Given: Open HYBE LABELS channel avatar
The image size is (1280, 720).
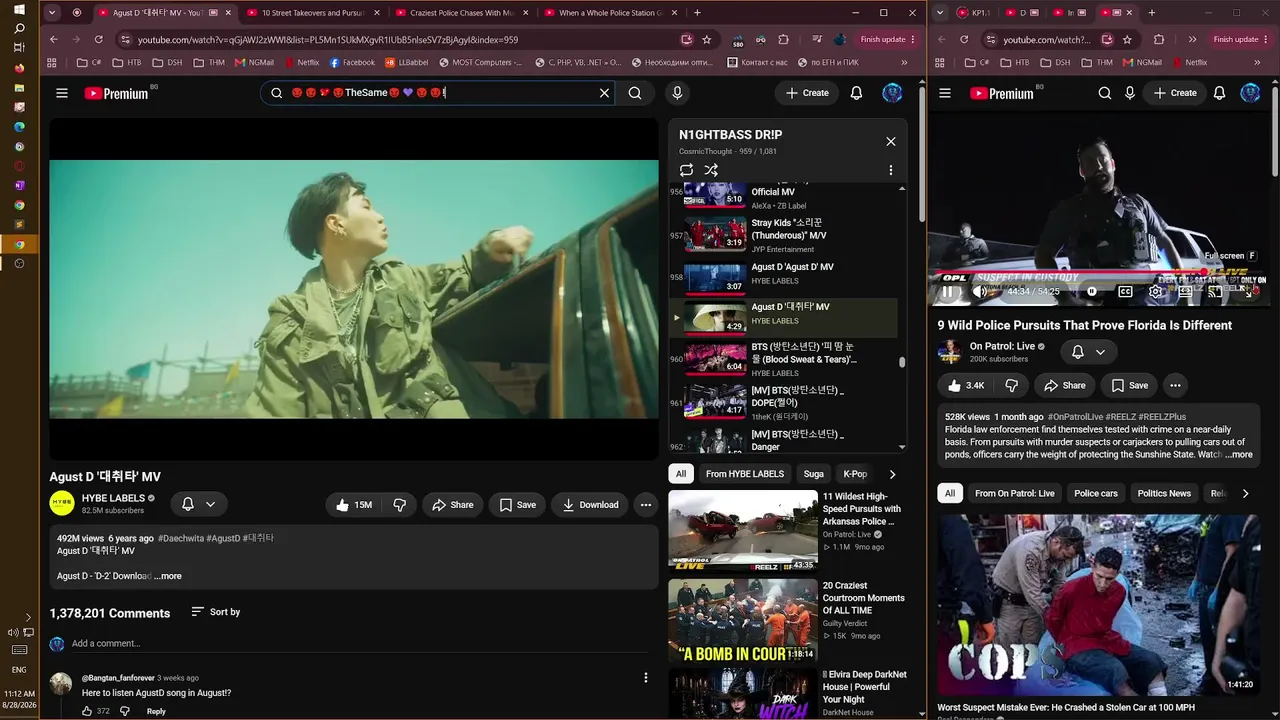Looking at the screenshot, I should (62, 503).
